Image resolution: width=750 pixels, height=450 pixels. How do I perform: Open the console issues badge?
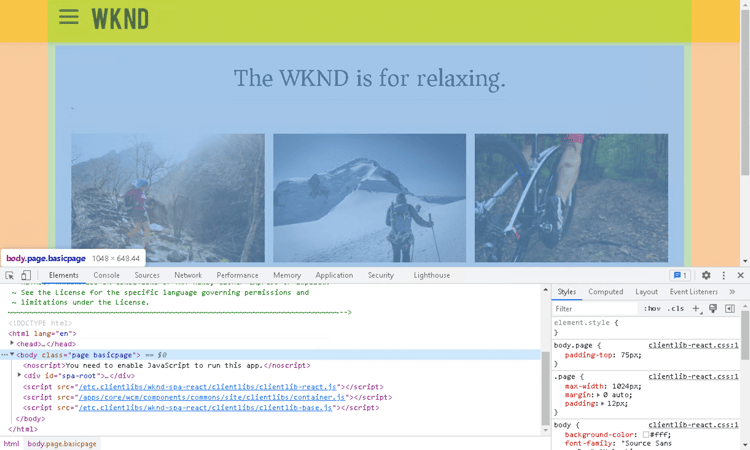680,275
